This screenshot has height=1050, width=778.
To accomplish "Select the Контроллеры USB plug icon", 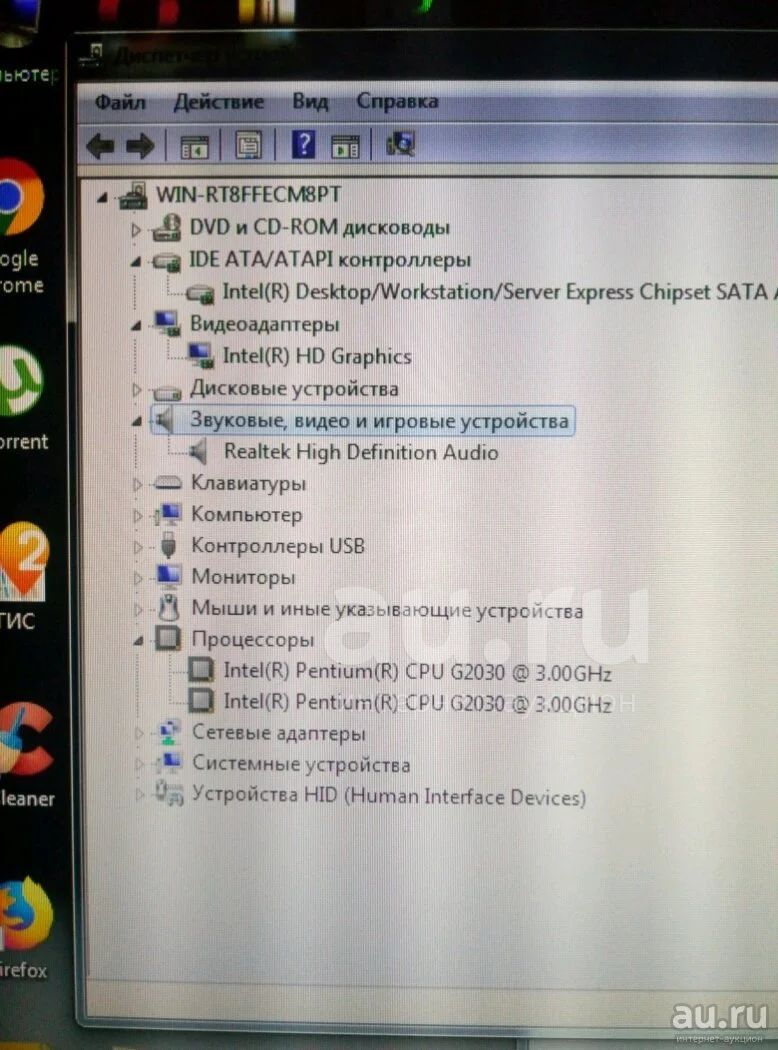I will (x=168, y=545).
